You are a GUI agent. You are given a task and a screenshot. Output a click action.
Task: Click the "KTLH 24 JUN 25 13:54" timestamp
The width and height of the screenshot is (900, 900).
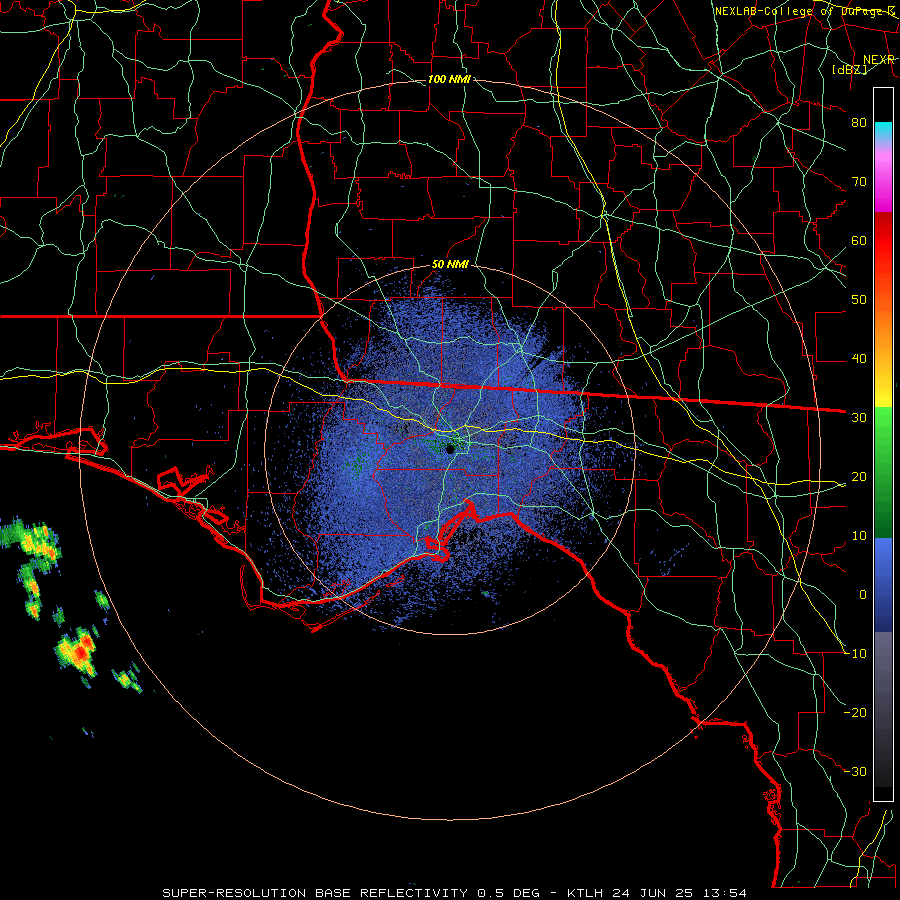coord(657,893)
